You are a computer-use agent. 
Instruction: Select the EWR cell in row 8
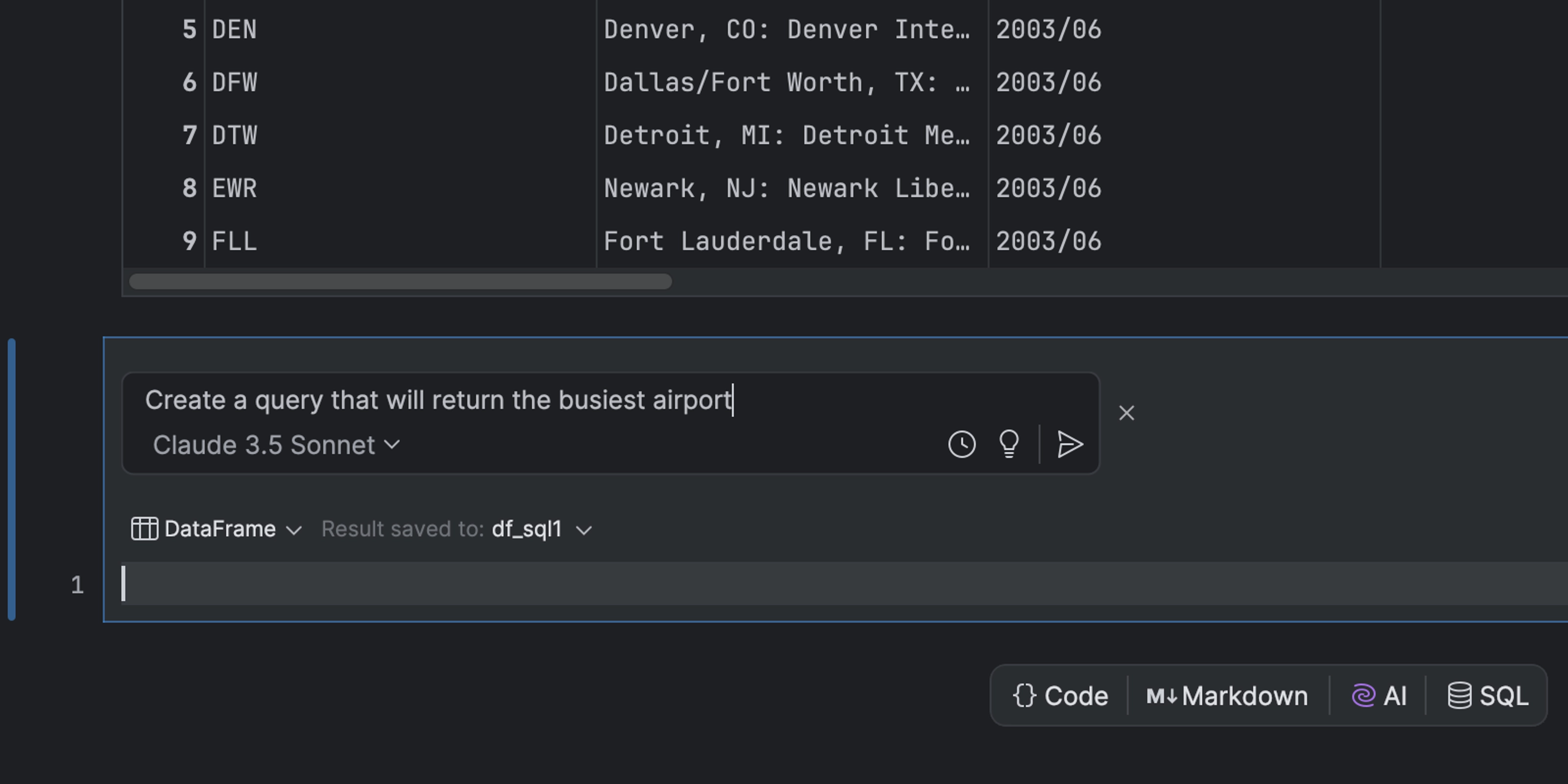tap(235, 188)
